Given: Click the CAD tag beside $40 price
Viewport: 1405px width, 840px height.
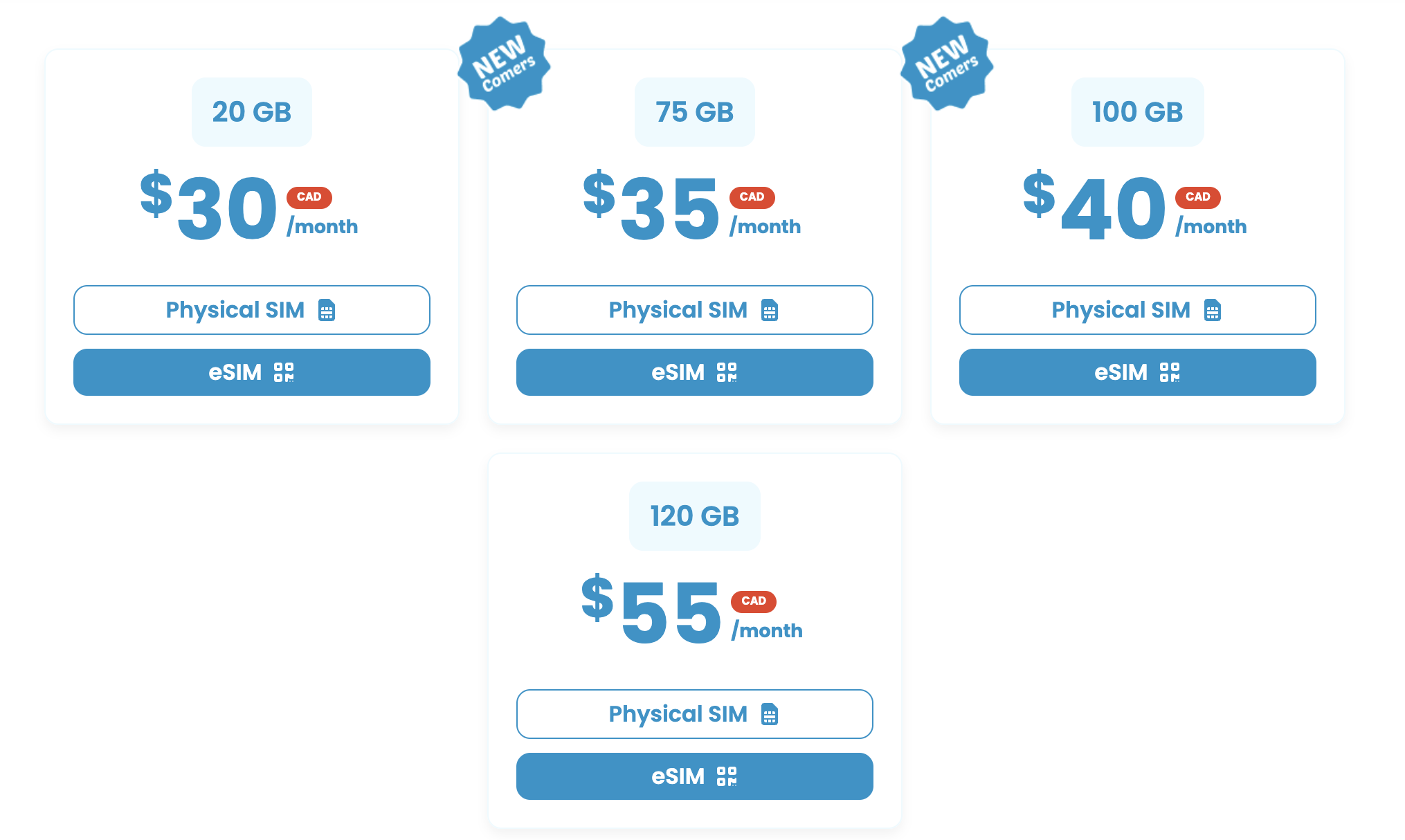Looking at the screenshot, I should point(1197,197).
